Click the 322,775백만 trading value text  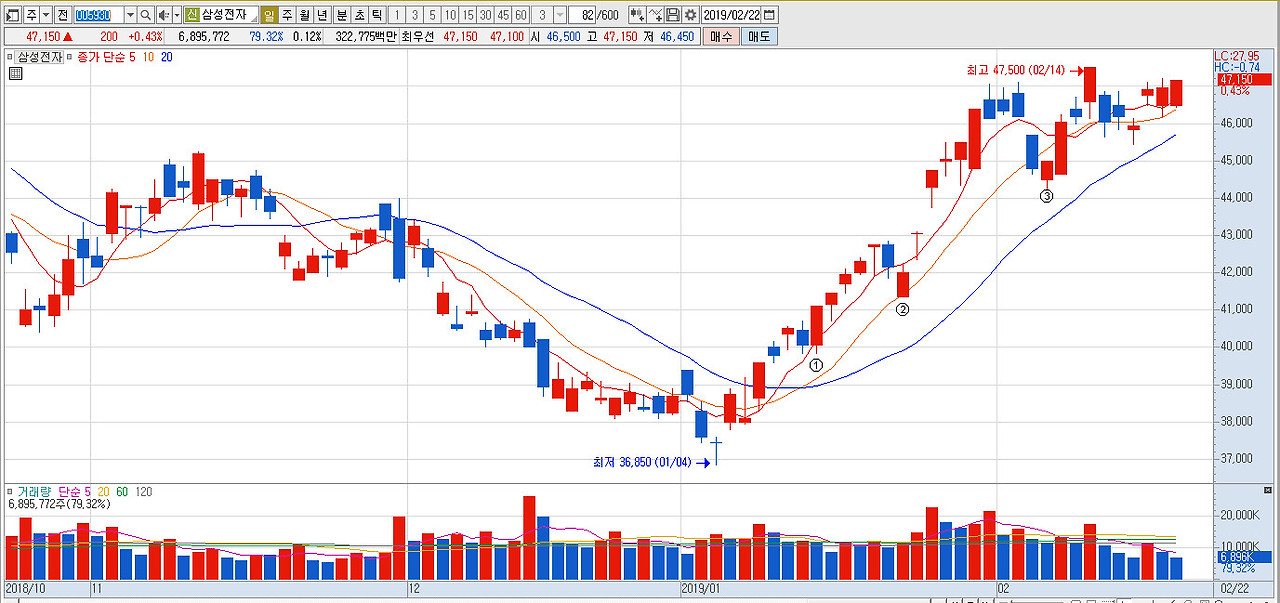pyautogui.click(x=366, y=36)
